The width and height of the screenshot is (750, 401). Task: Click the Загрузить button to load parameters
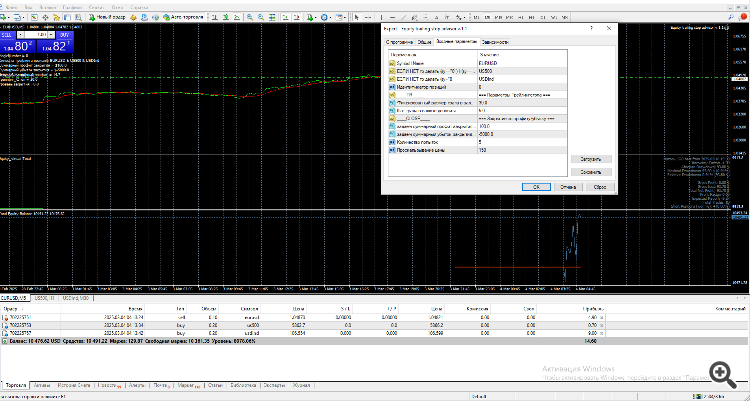click(x=590, y=158)
